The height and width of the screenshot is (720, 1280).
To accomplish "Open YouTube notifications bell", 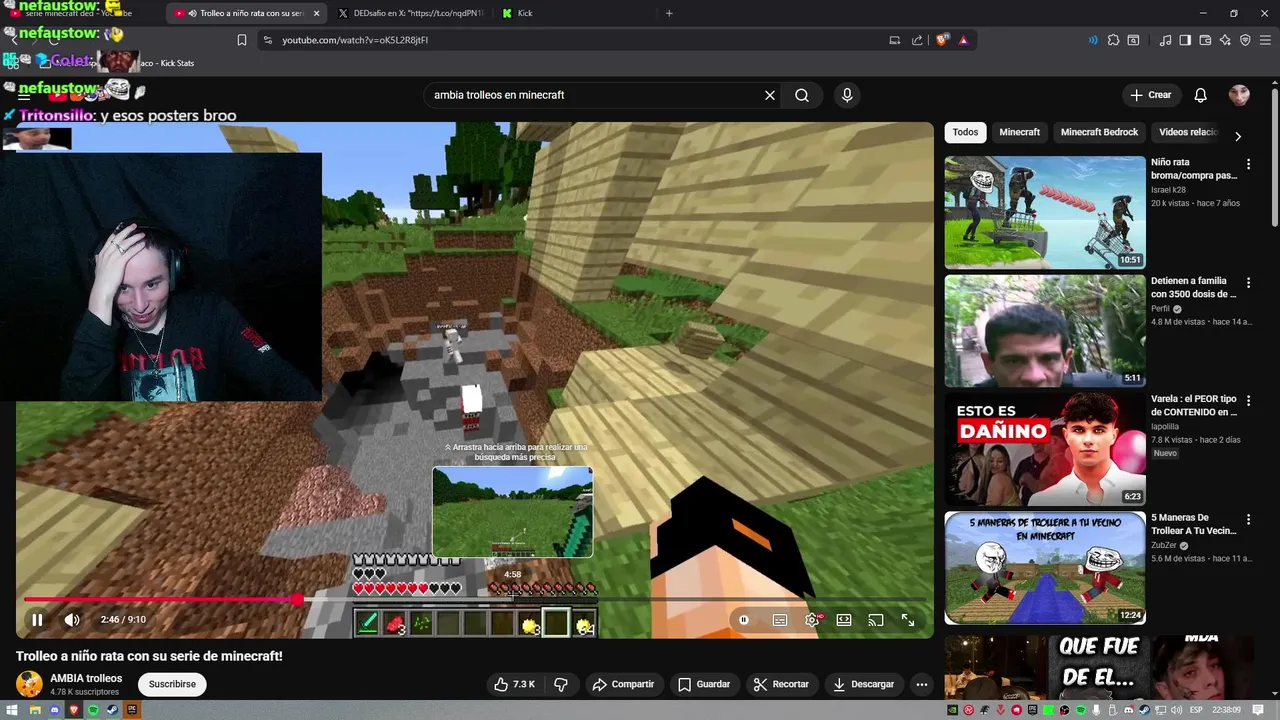I will tap(1201, 95).
